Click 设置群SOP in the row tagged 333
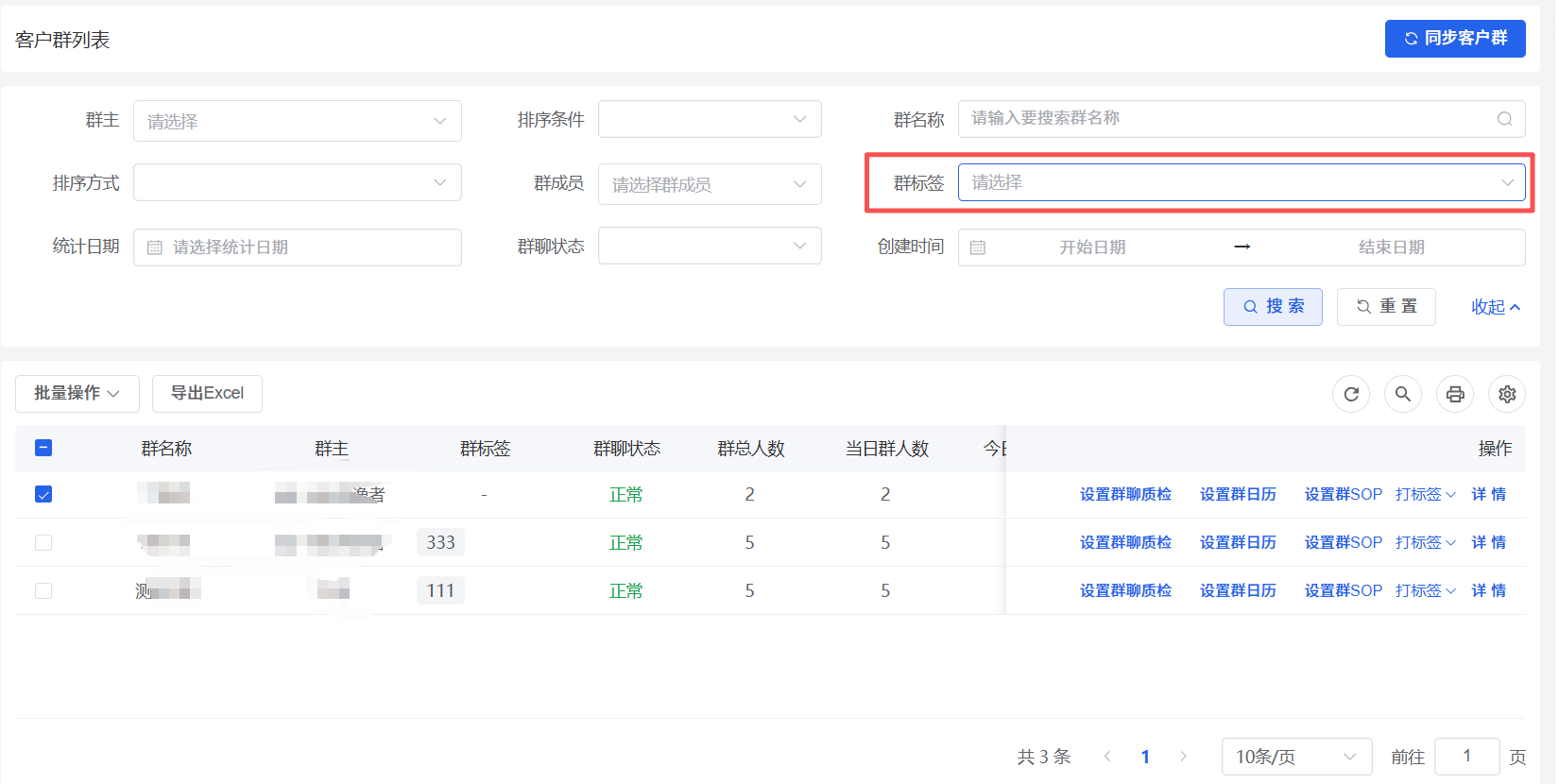This screenshot has height=784, width=1559. pos(1343,542)
